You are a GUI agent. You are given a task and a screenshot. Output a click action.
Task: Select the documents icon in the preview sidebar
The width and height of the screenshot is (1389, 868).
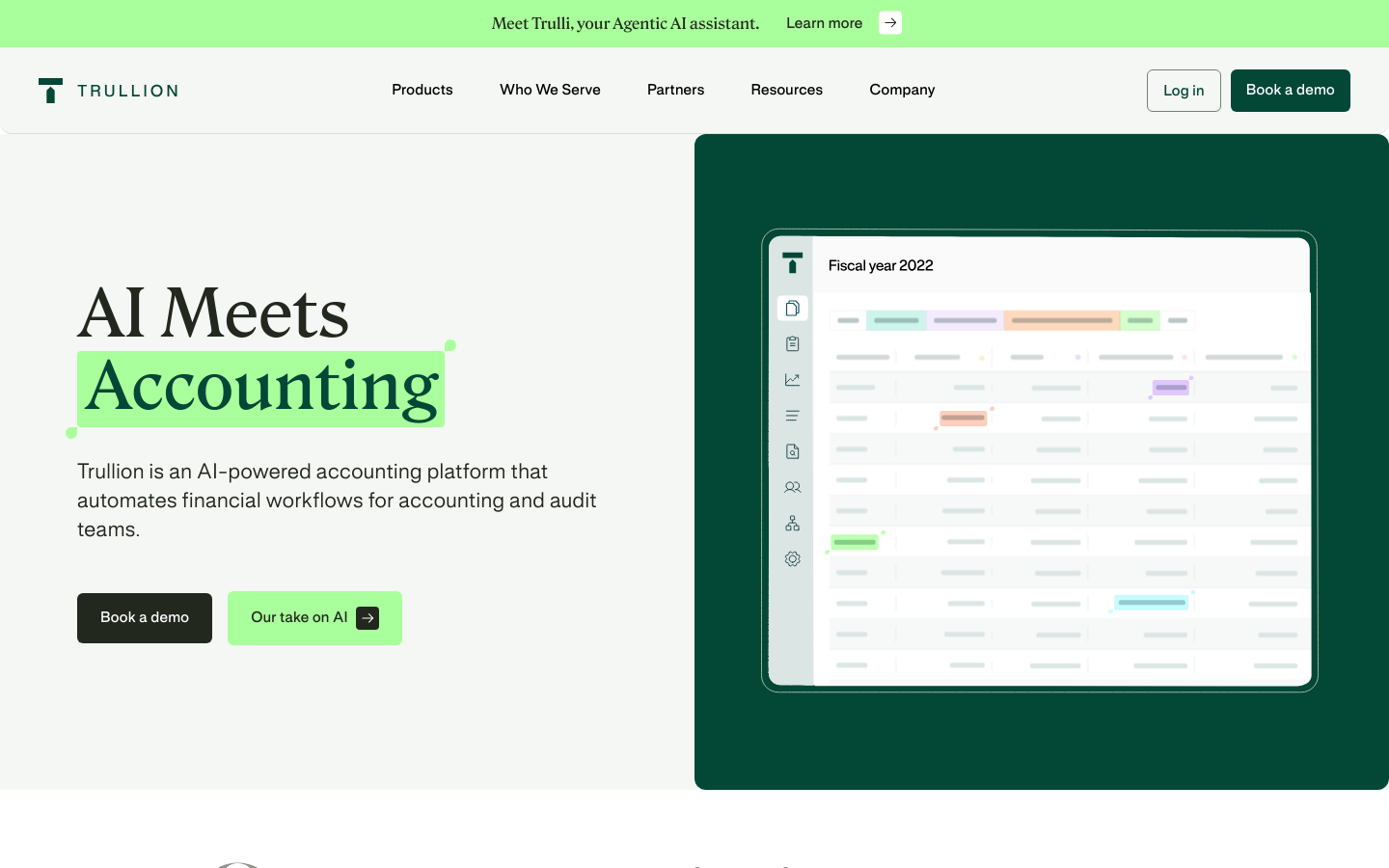click(792, 309)
